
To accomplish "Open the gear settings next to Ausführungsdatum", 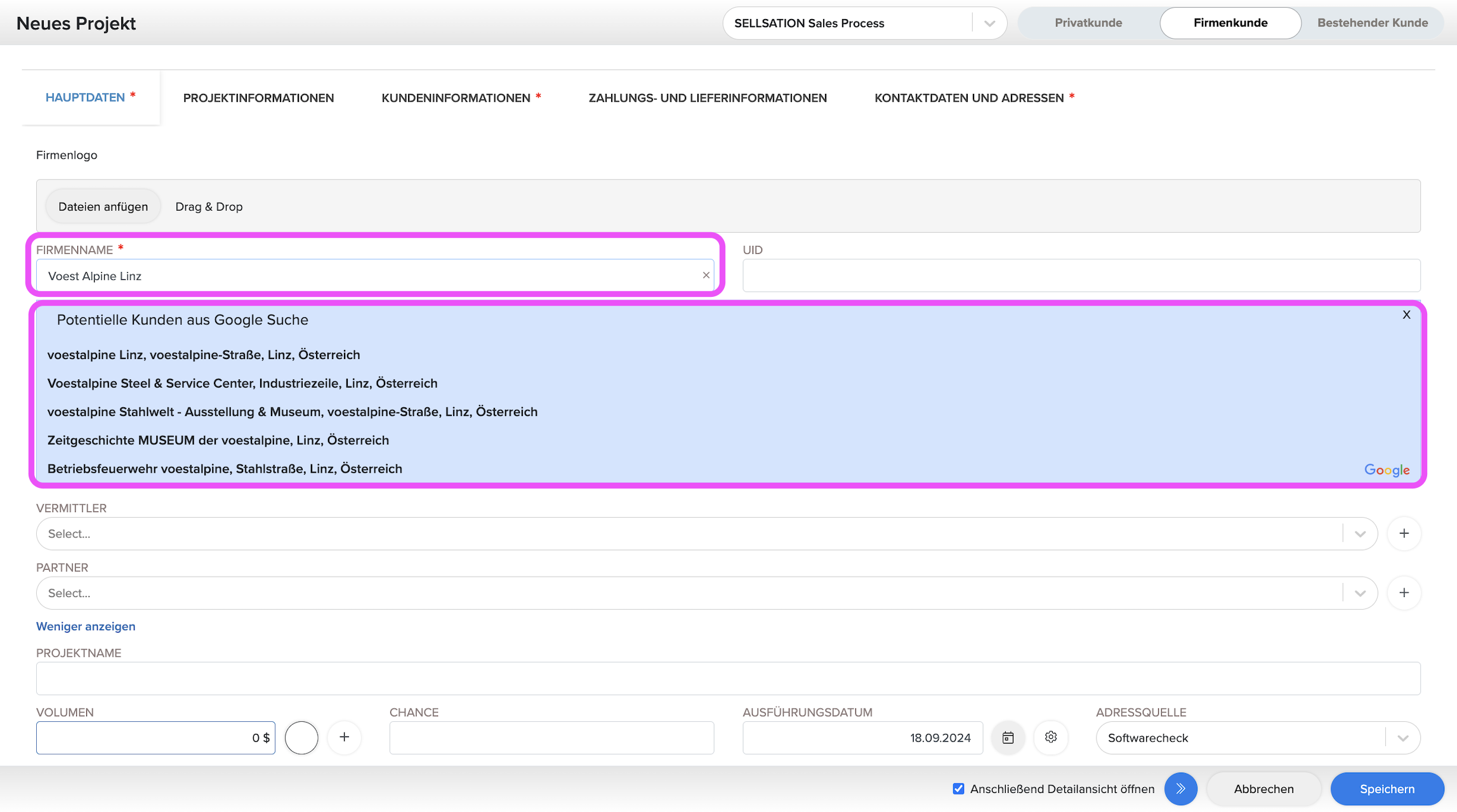I will (x=1051, y=737).
